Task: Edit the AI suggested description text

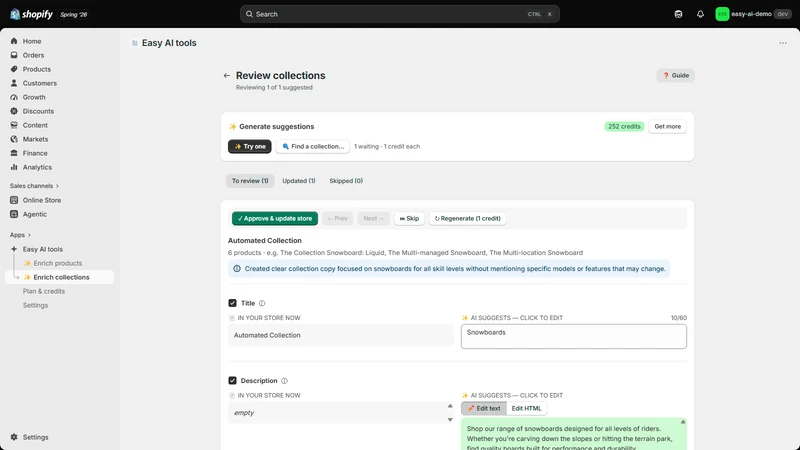Action: (573, 435)
